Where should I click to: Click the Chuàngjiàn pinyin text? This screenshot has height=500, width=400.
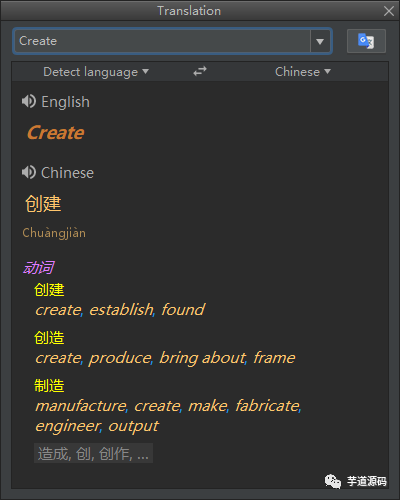(54, 233)
